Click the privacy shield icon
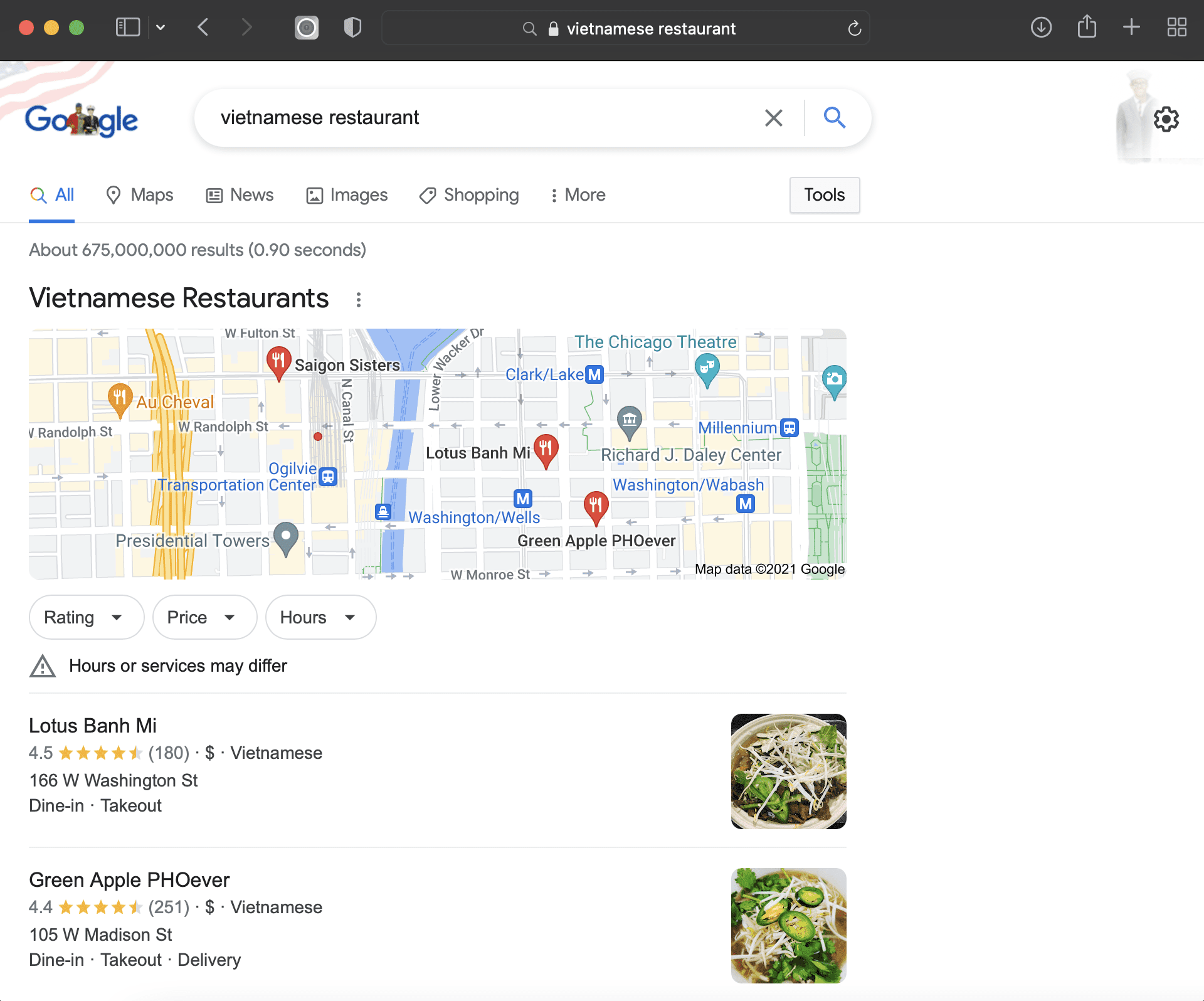 point(352,28)
